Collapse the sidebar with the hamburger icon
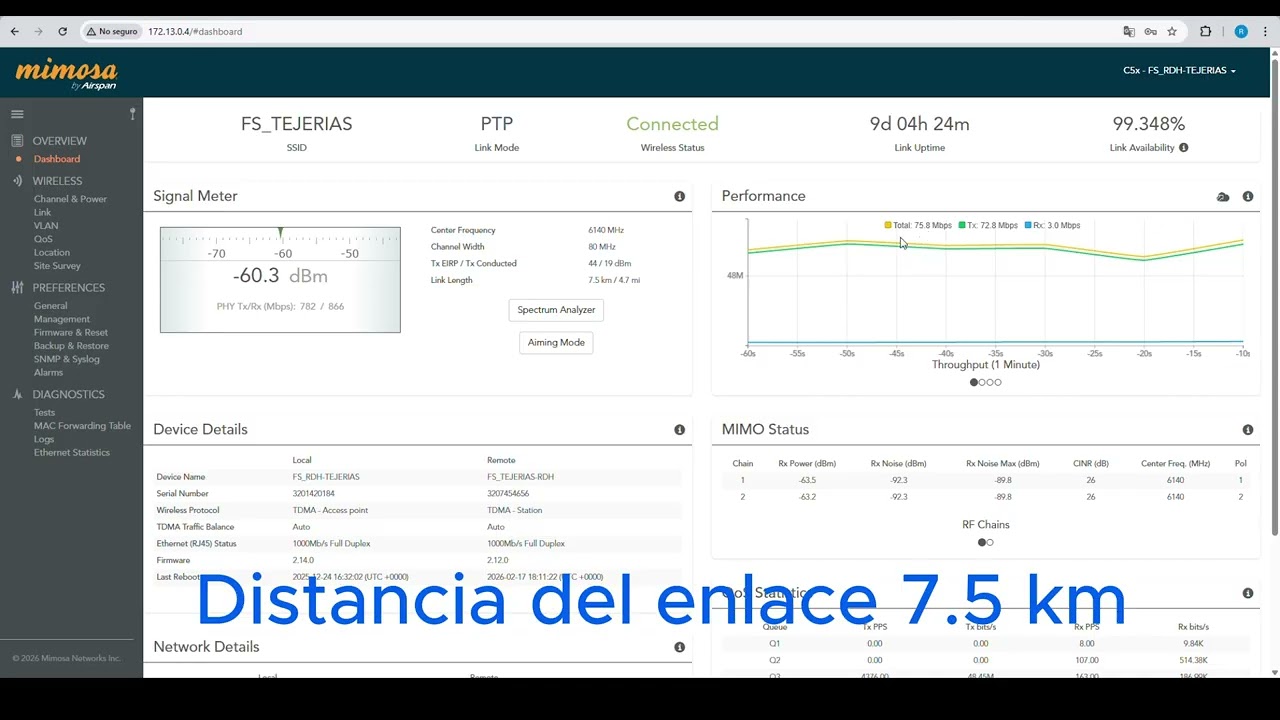Image resolution: width=1280 pixels, height=720 pixels. click(x=17, y=114)
